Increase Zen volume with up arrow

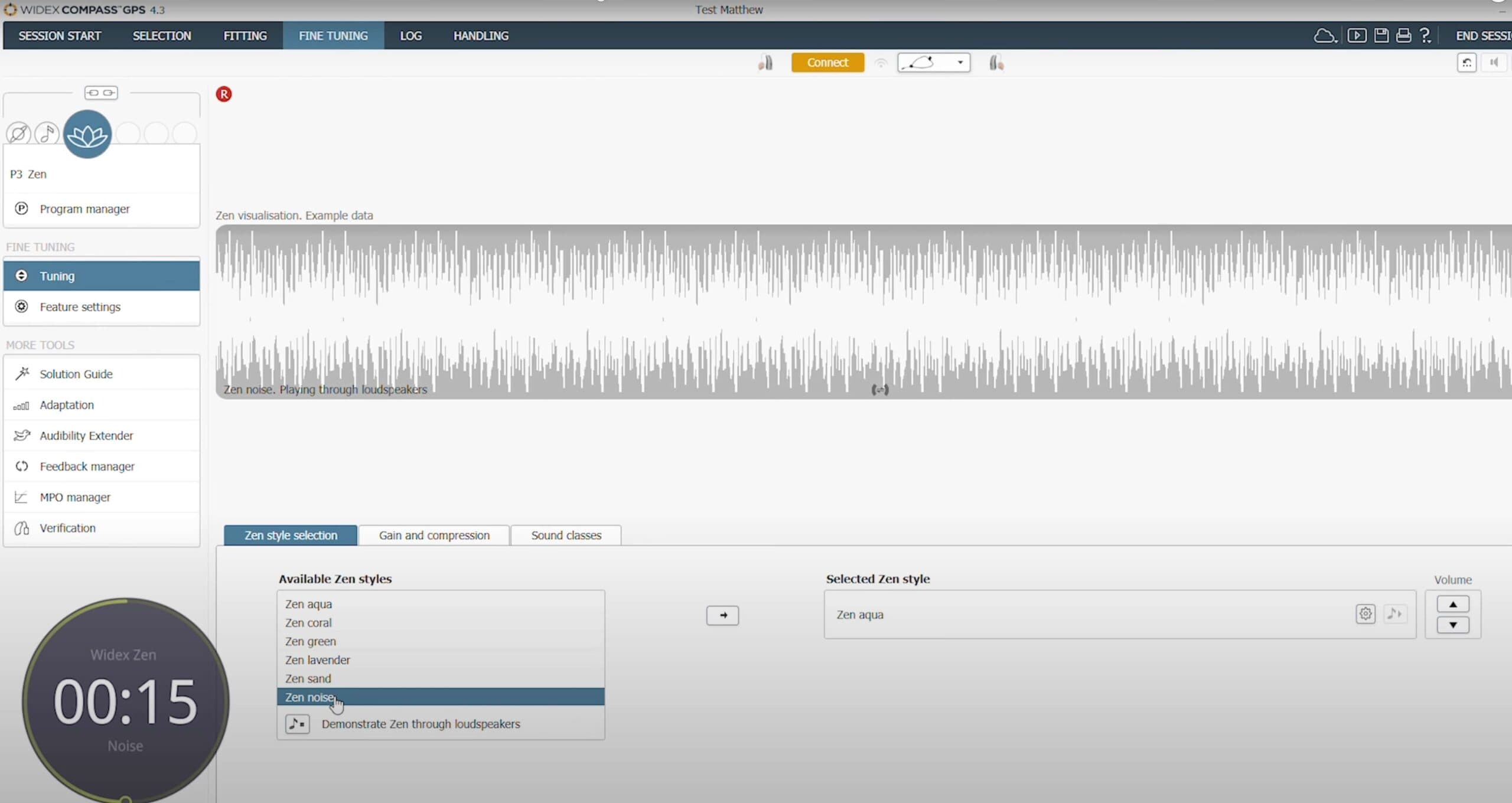1453,604
